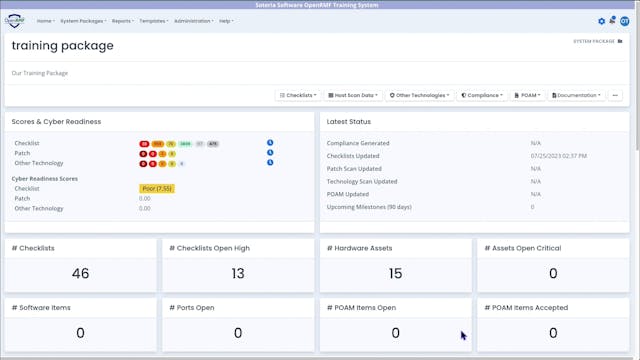This screenshot has width=640, height=360.
Task: Click the Patch readiness score 0.00
Action: pos(144,198)
